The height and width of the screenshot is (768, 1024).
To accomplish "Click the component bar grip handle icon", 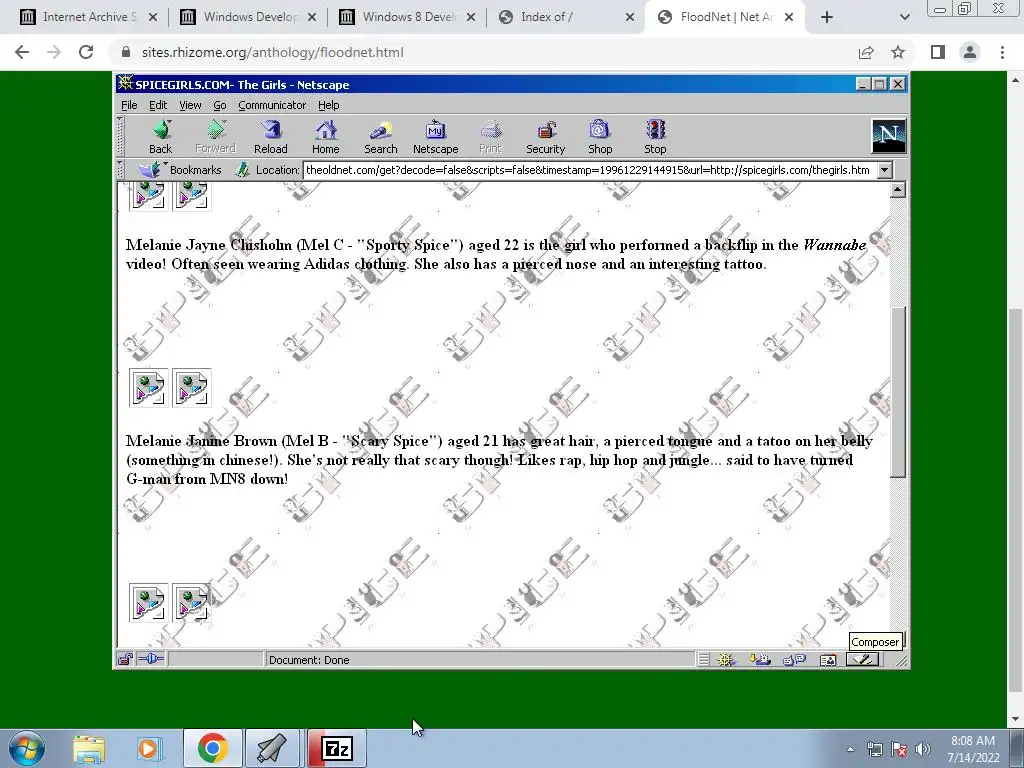I will [x=703, y=660].
